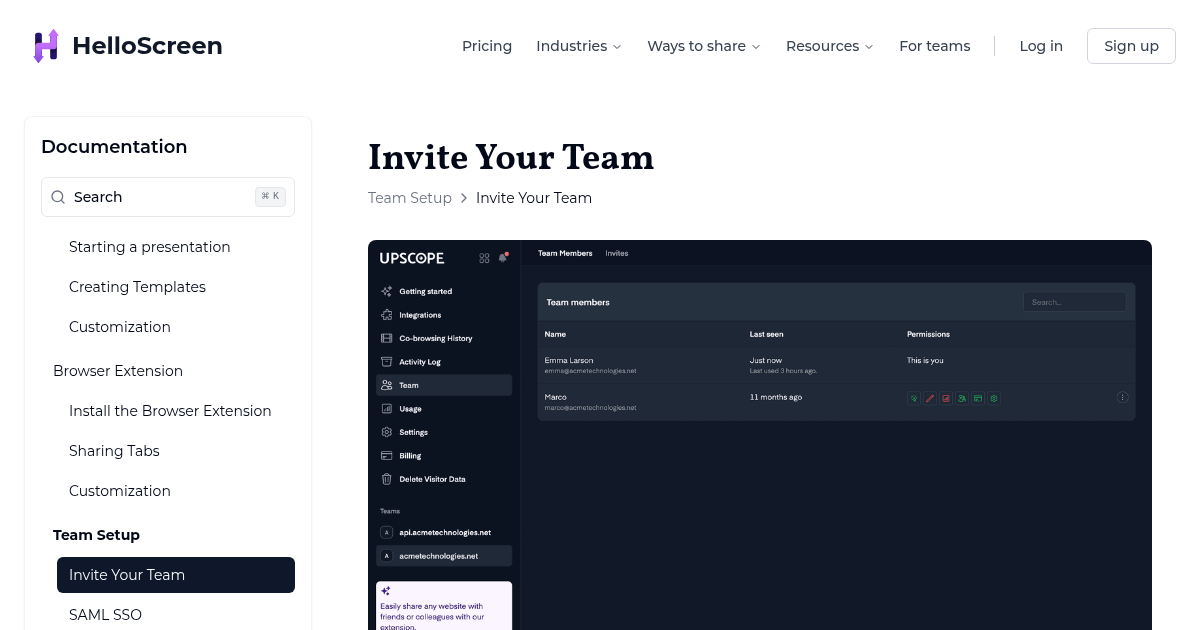Click the Log in link
1200x630 pixels.
[1041, 46]
